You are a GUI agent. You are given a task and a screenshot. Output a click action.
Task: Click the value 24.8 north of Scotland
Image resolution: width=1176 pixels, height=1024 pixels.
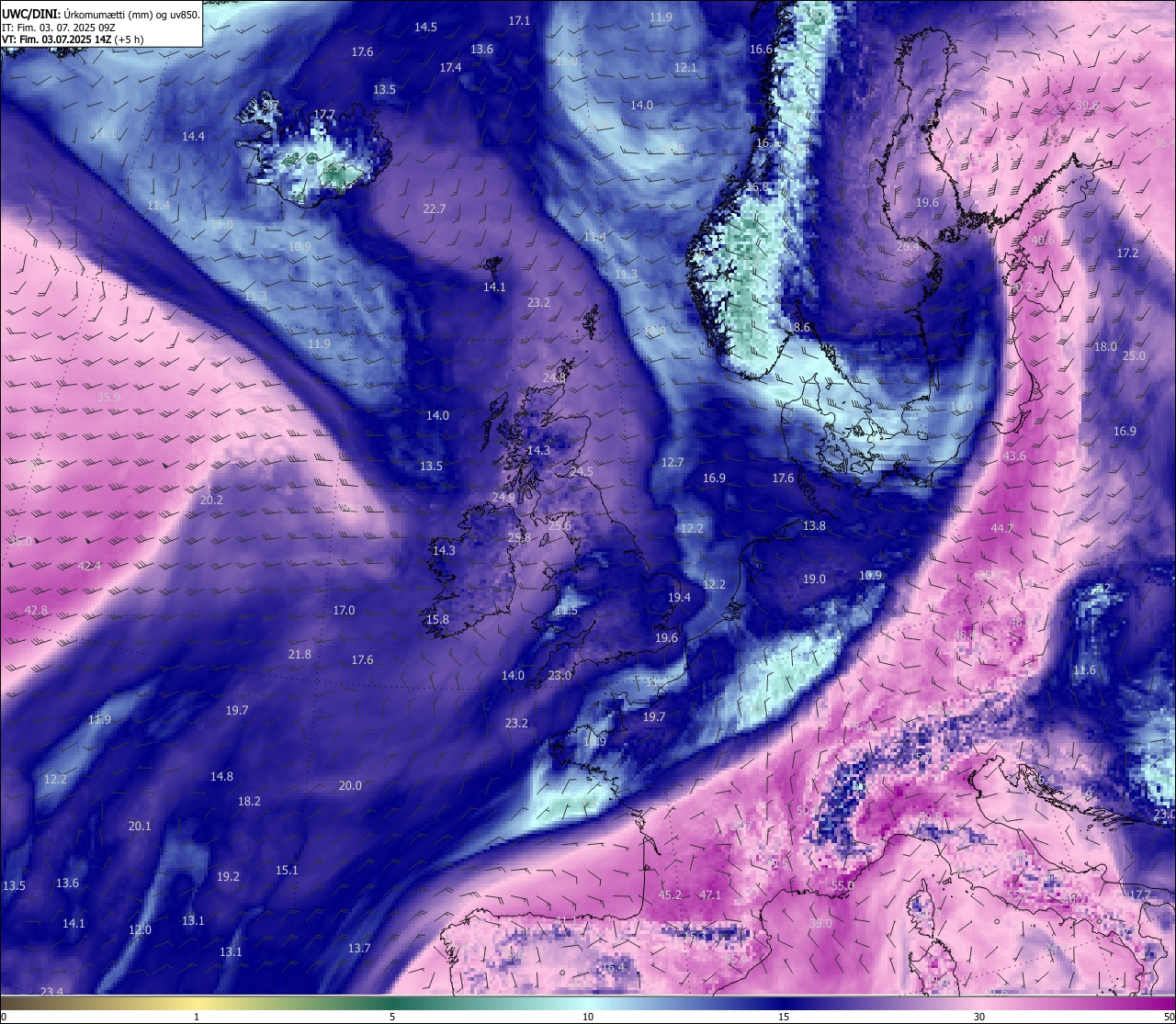point(554,377)
